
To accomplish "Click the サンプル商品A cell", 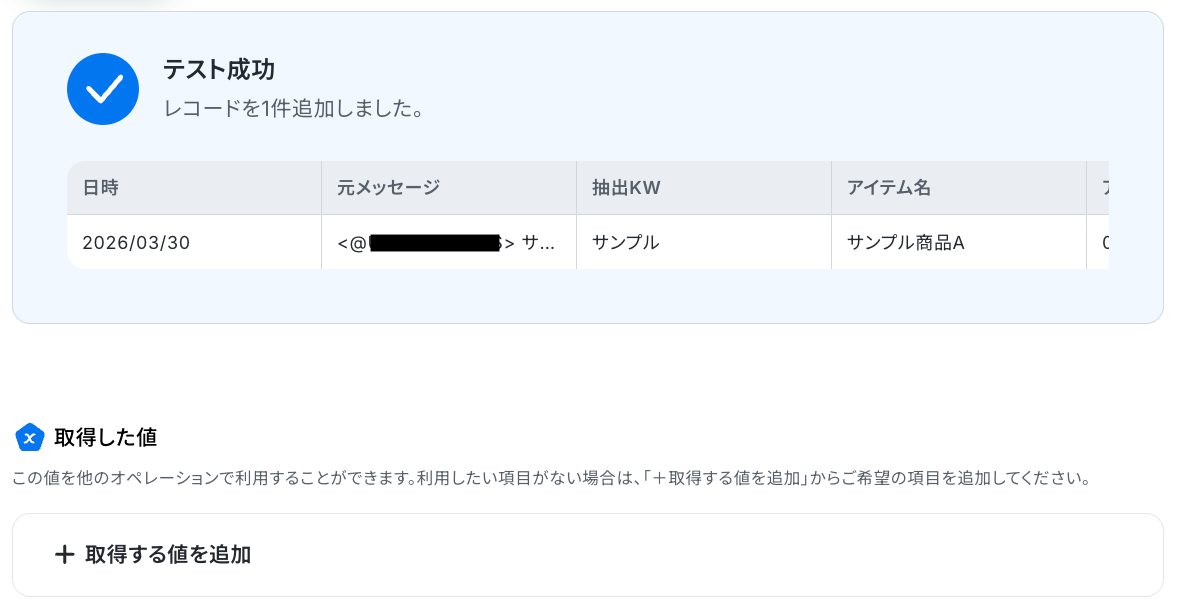I will pos(905,242).
